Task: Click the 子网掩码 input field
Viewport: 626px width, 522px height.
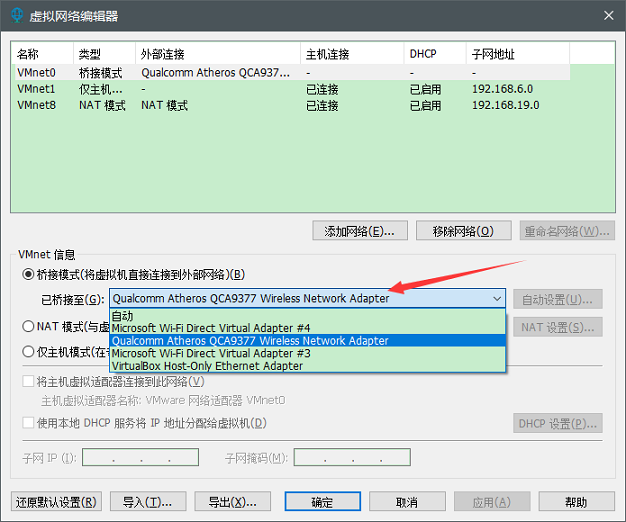Action: 352,457
